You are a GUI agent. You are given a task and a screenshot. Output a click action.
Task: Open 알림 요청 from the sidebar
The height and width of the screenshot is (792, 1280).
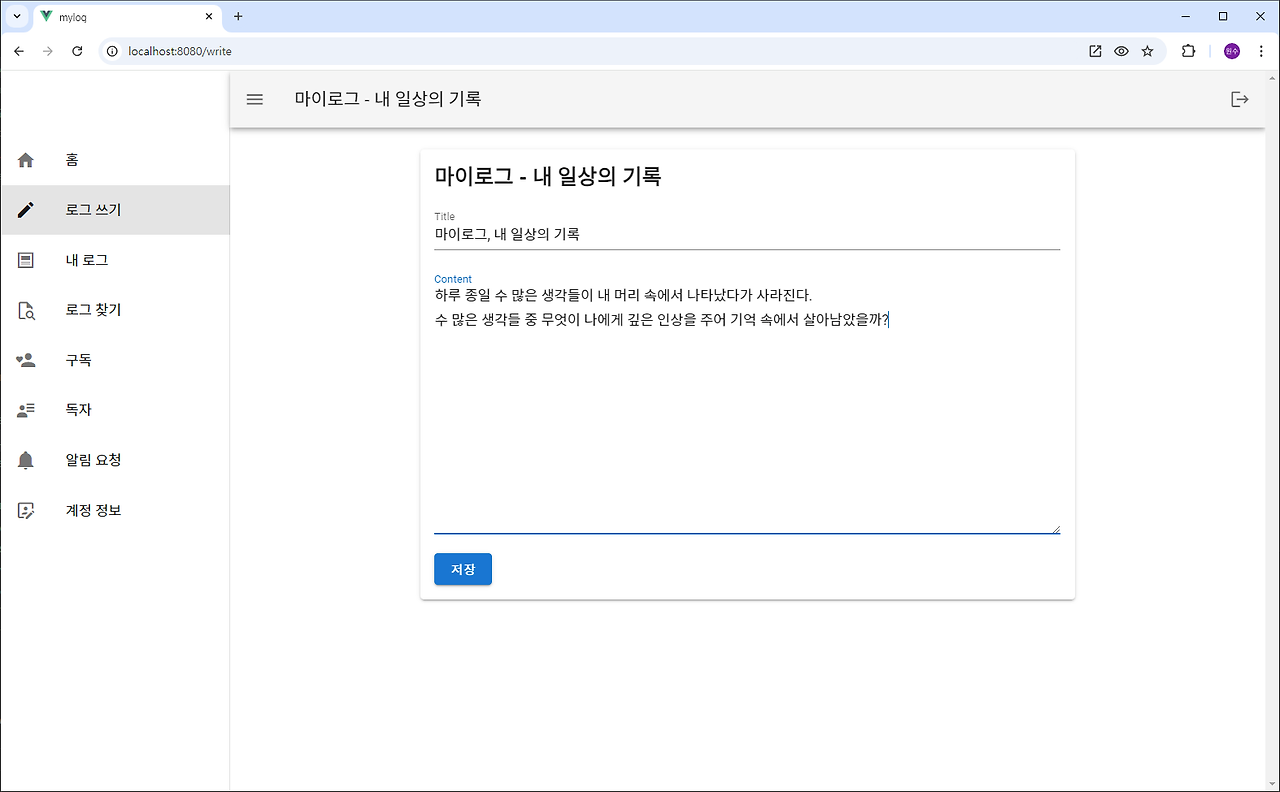115,460
